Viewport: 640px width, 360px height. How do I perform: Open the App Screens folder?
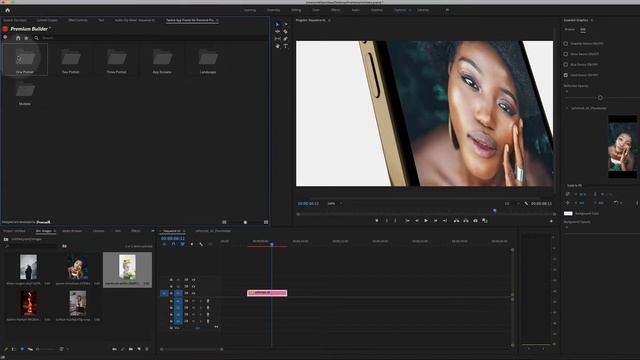[x=162, y=60]
